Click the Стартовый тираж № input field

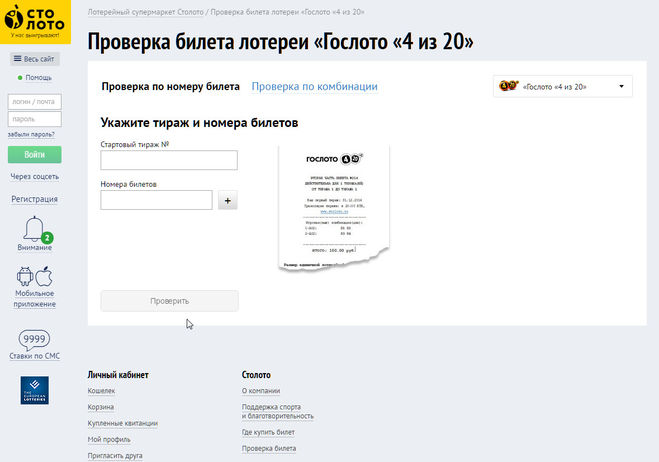169,160
